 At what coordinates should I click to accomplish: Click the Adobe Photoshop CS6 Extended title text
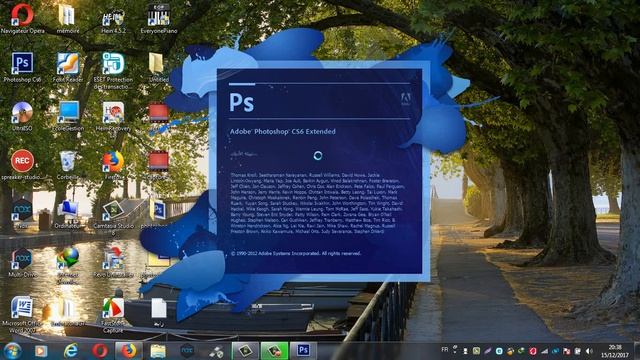282,131
